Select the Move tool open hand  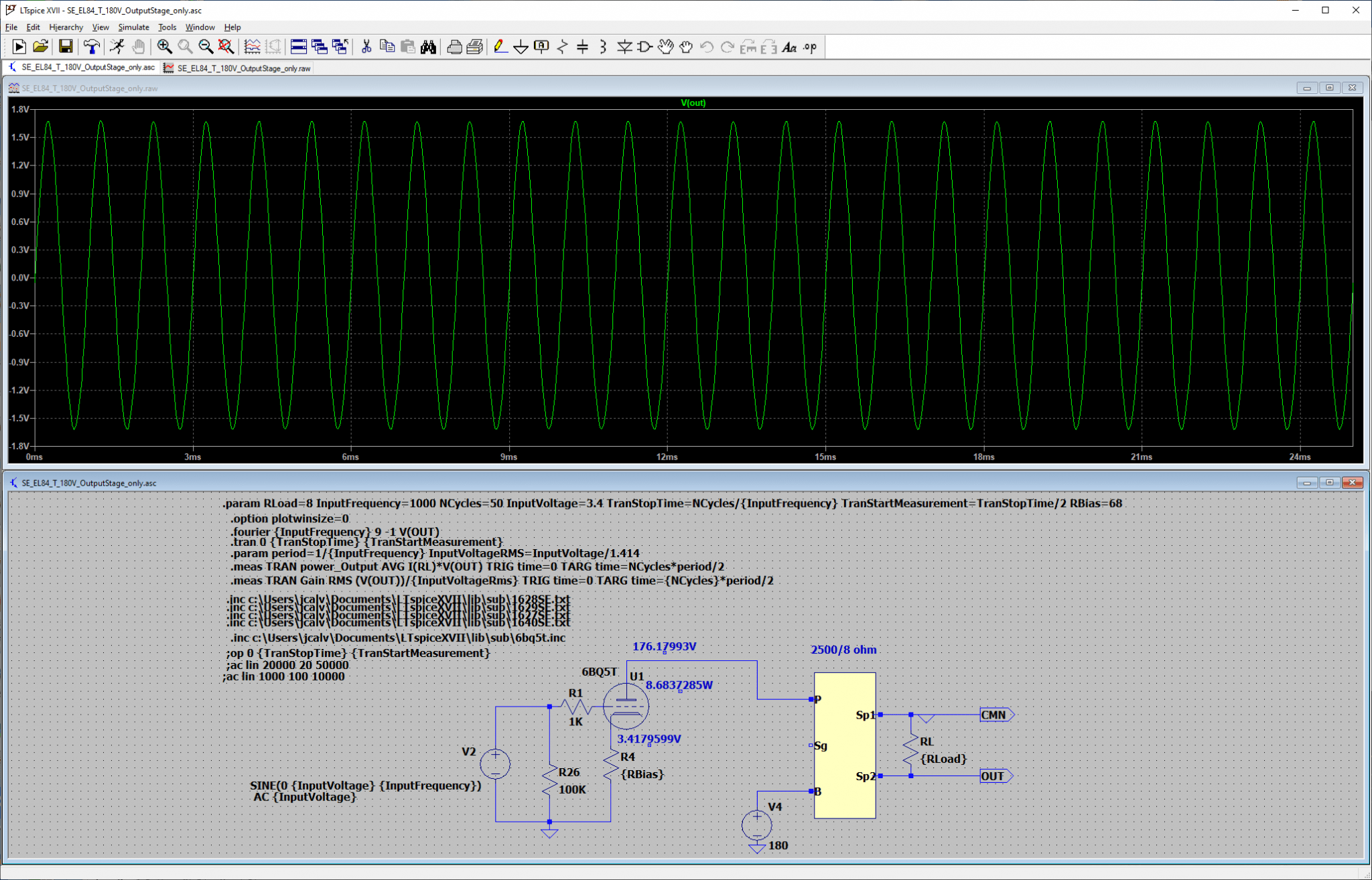pyautogui.click(x=666, y=46)
